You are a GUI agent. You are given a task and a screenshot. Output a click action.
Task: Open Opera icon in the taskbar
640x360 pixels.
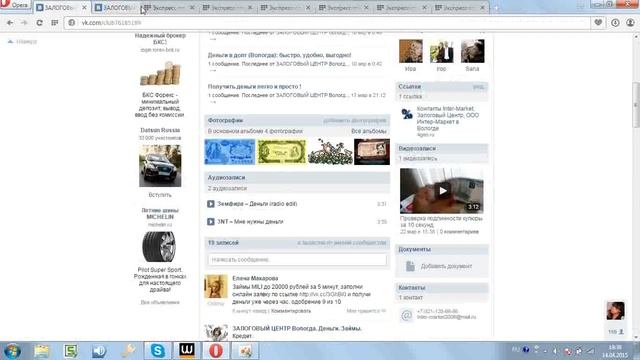[216, 351]
